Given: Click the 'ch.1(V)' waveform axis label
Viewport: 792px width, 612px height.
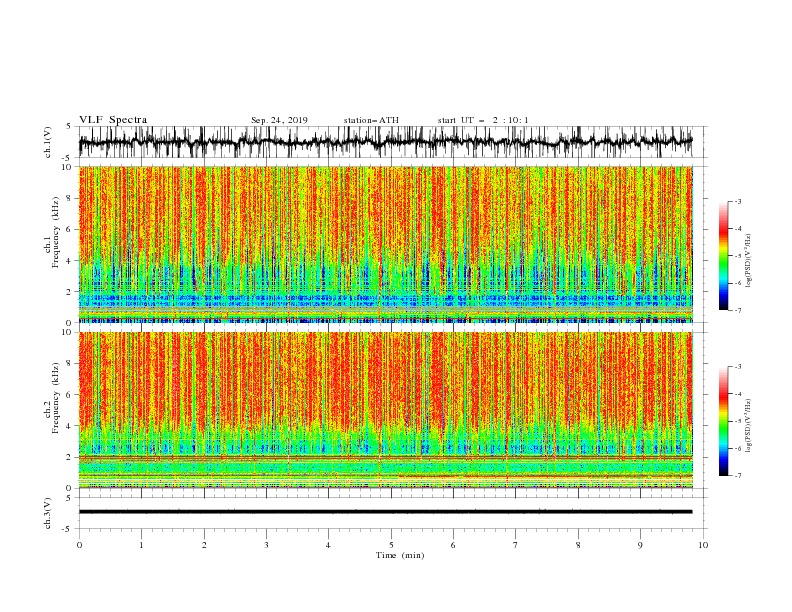Looking at the screenshot, I should point(48,142).
